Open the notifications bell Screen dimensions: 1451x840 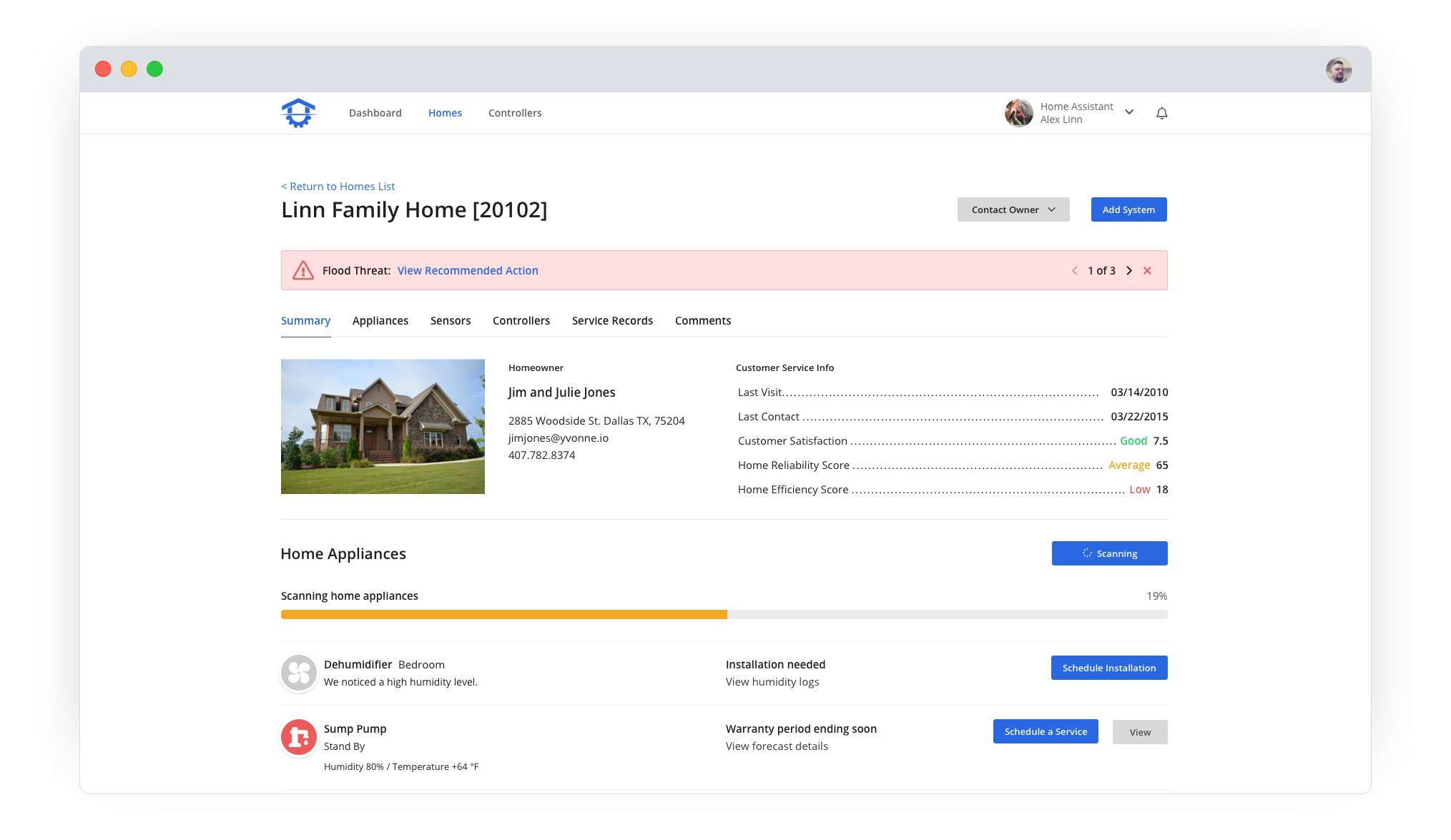tap(1161, 113)
